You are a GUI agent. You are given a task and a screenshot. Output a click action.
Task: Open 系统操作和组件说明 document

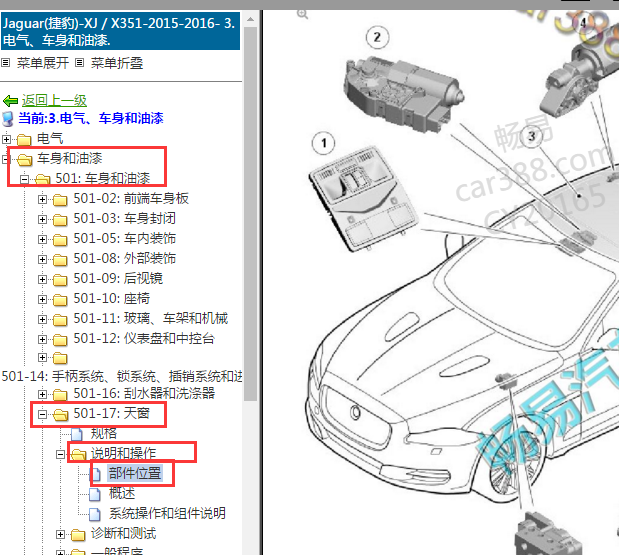pos(167,513)
